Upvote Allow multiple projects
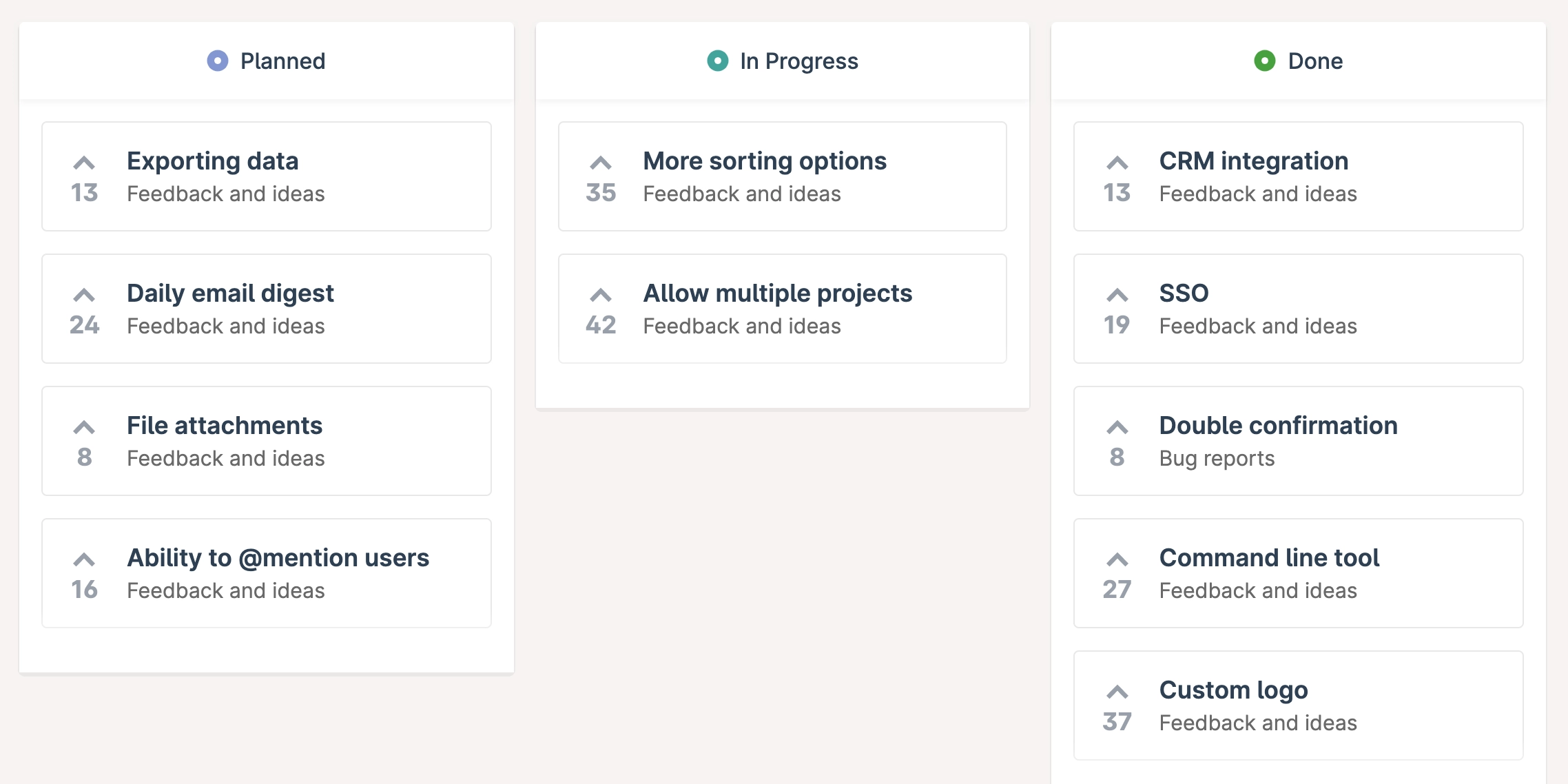This screenshot has width=1568, height=784. [601, 296]
